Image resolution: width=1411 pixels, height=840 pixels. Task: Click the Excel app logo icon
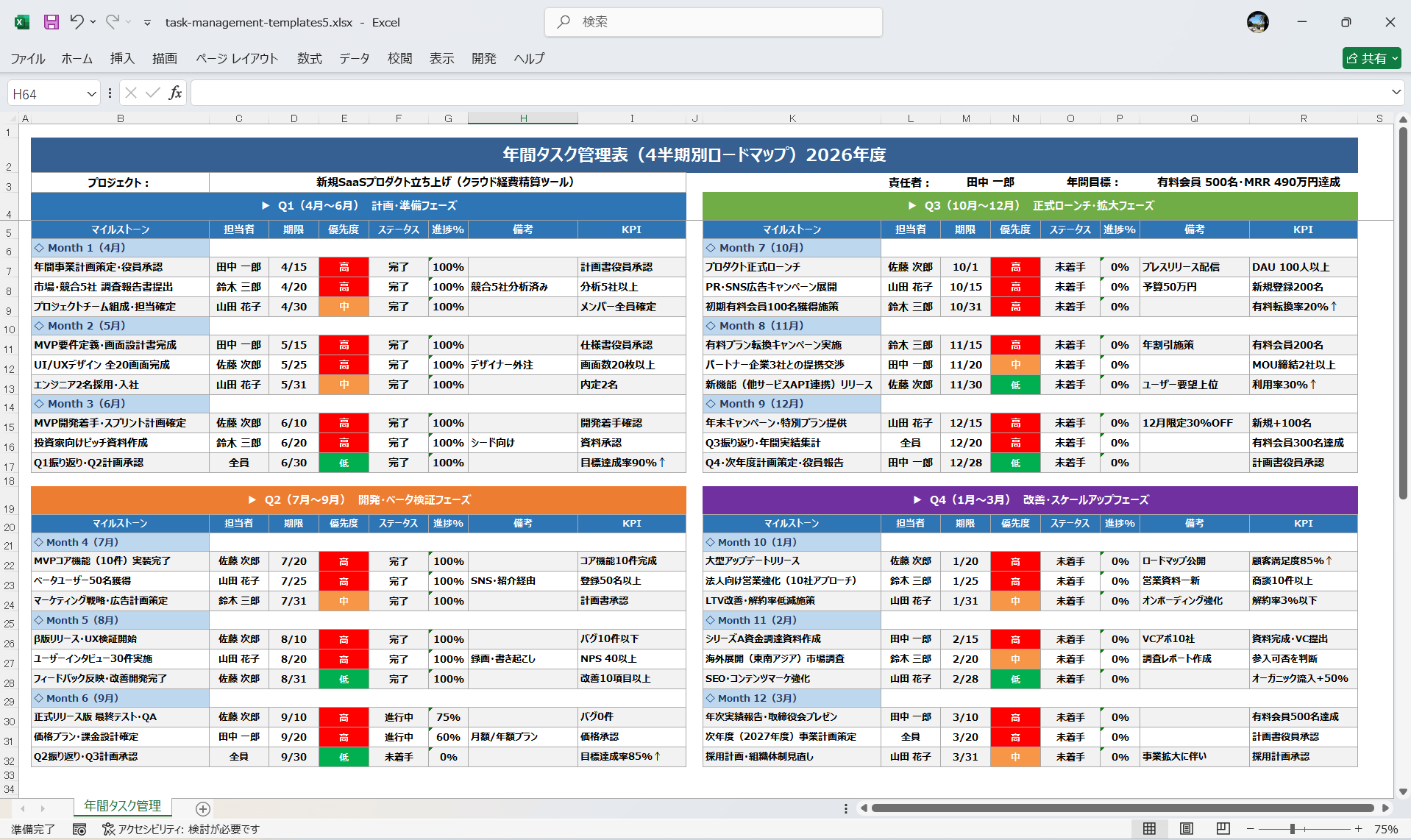click(22, 22)
